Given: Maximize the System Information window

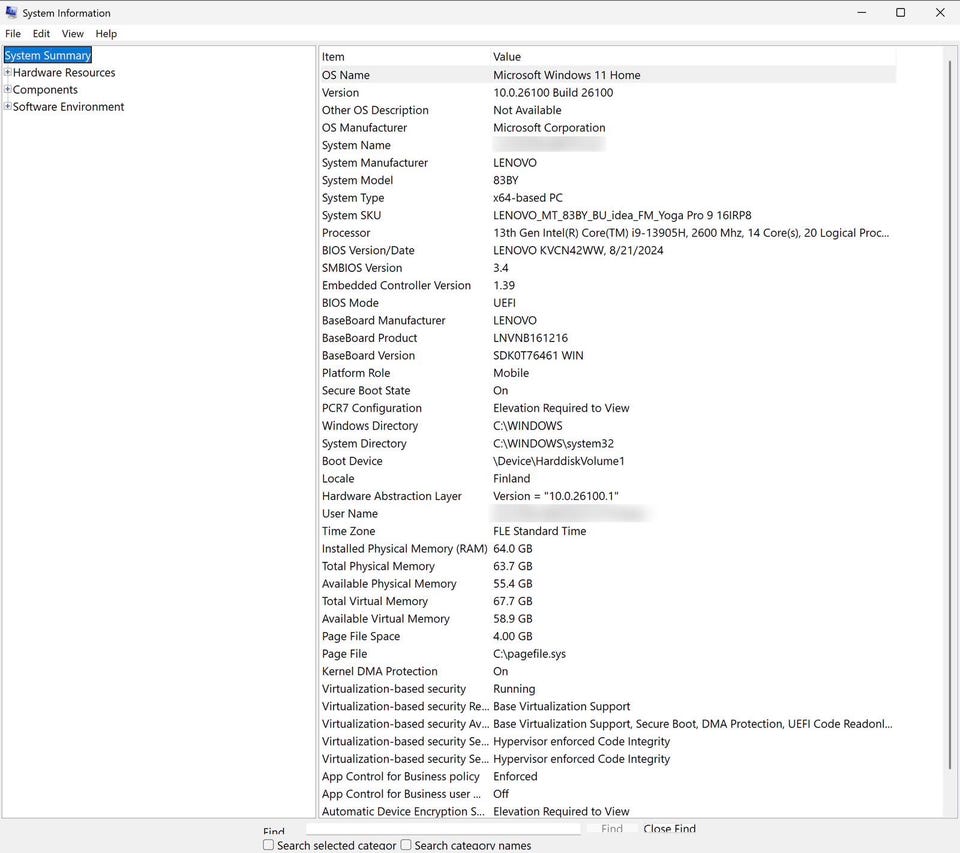Looking at the screenshot, I should coord(900,12).
